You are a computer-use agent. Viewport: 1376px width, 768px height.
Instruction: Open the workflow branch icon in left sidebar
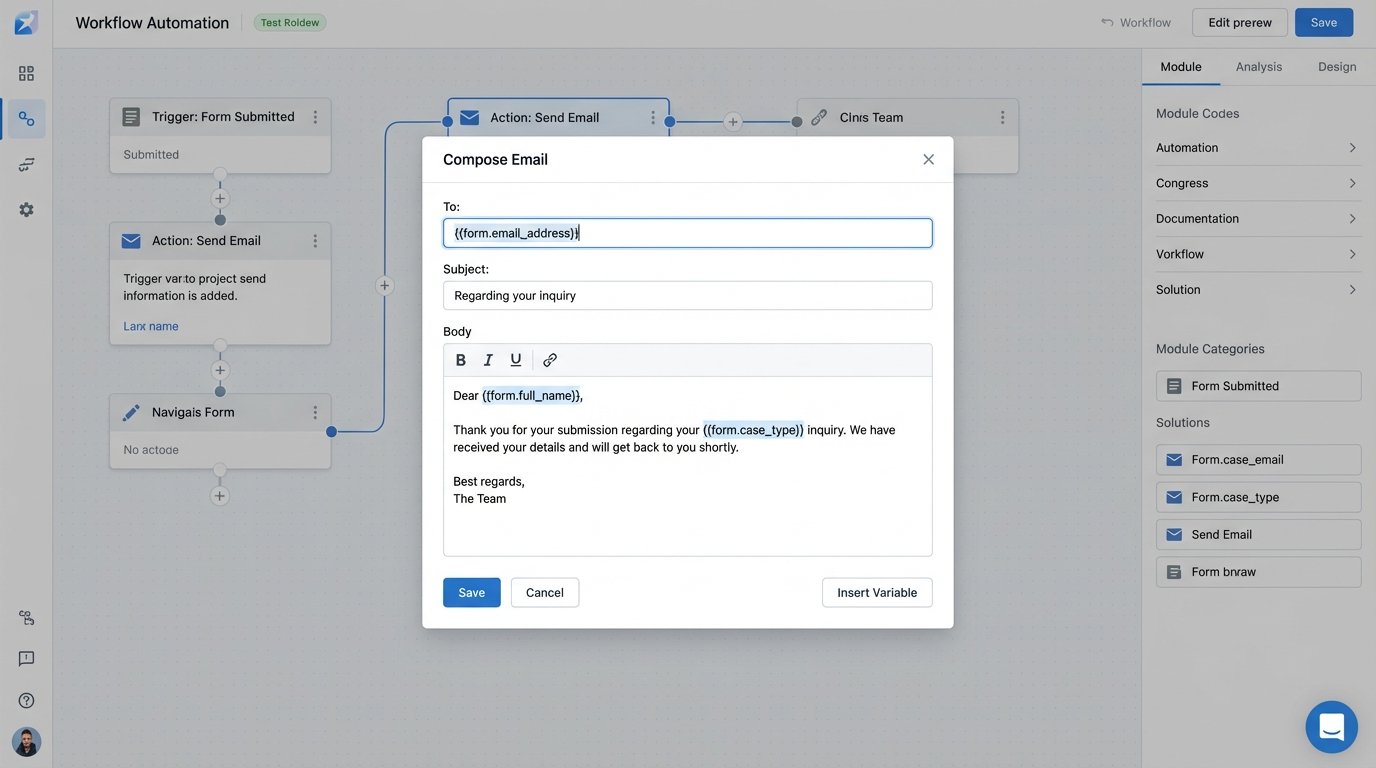click(26, 163)
